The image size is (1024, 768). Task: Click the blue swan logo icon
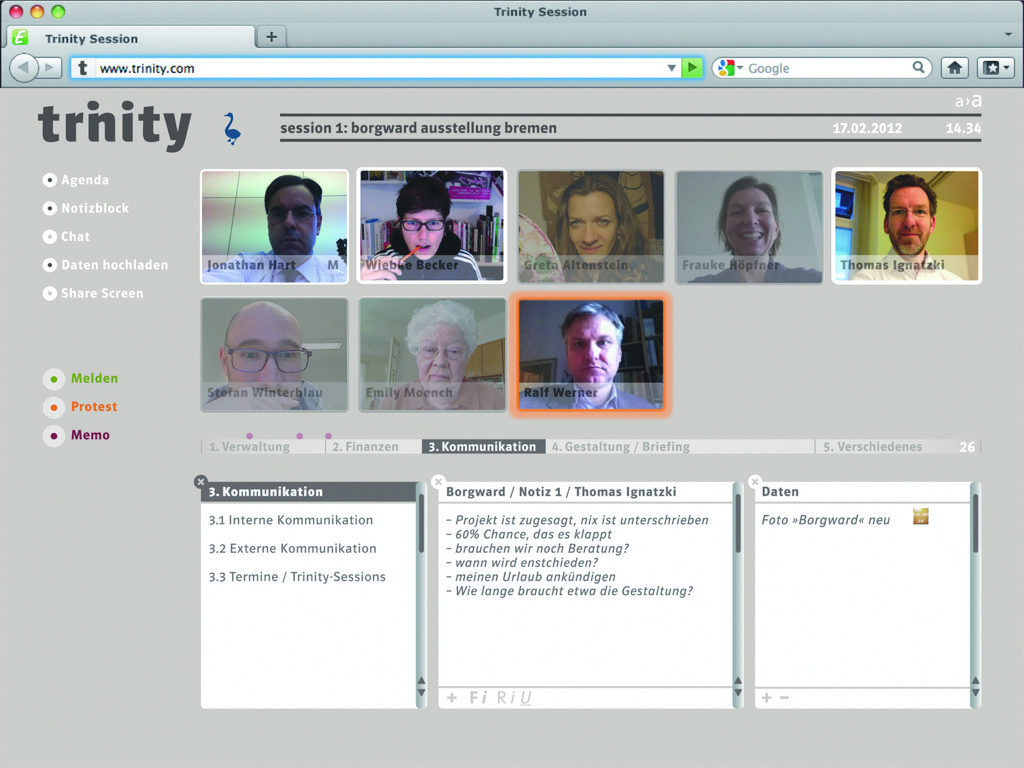click(x=233, y=129)
